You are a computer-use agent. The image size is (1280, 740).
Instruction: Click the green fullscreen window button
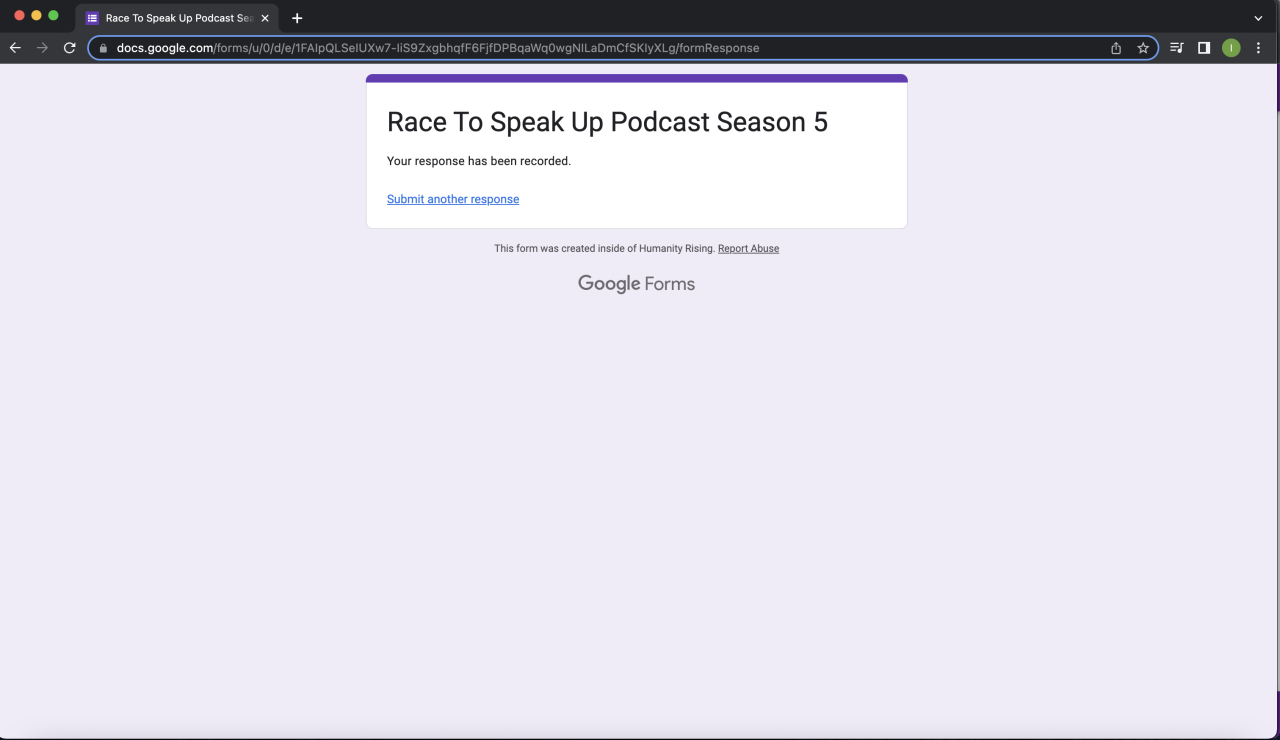coord(54,16)
